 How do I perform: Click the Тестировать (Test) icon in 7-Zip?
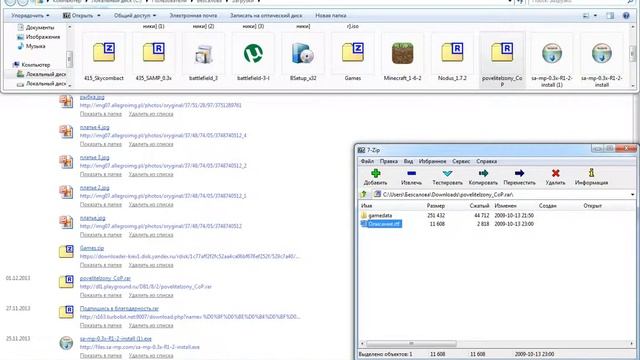(x=447, y=173)
